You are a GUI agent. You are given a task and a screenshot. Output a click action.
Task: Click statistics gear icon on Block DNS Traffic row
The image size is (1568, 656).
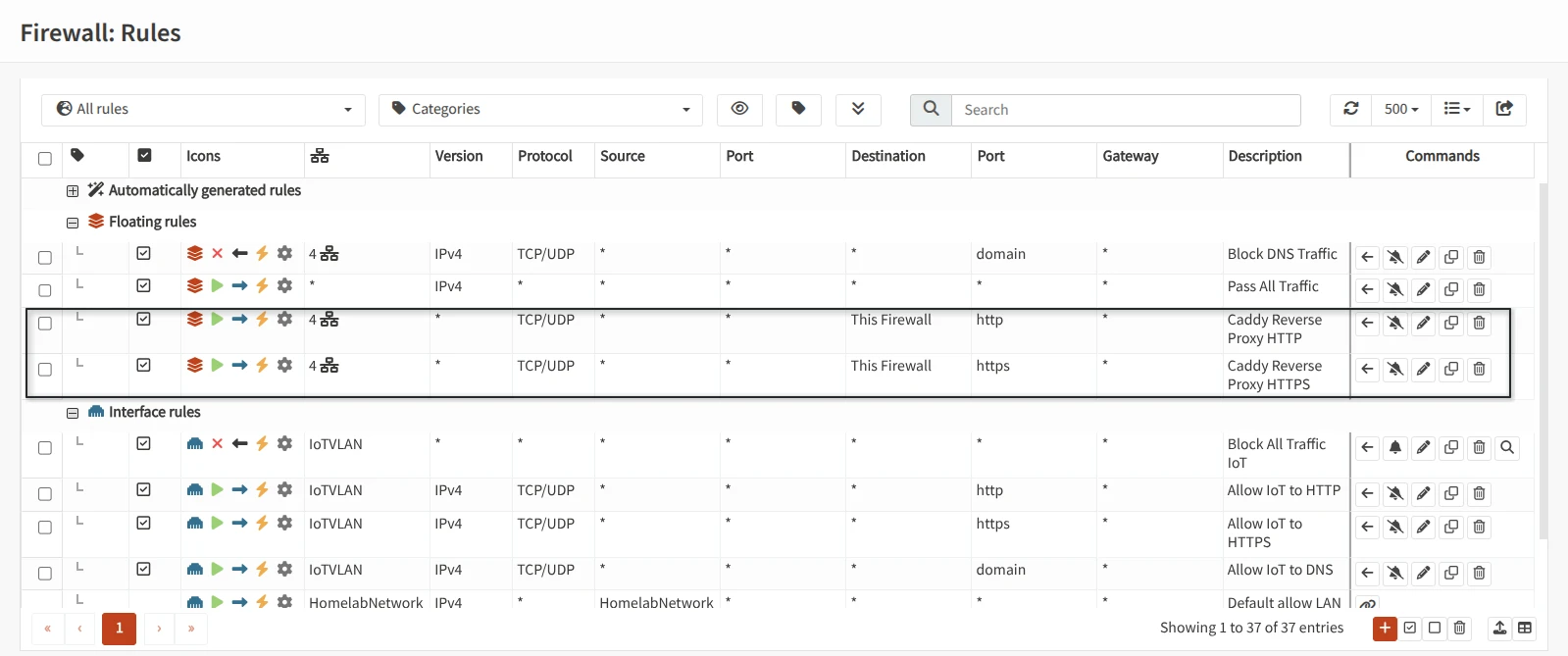(284, 254)
